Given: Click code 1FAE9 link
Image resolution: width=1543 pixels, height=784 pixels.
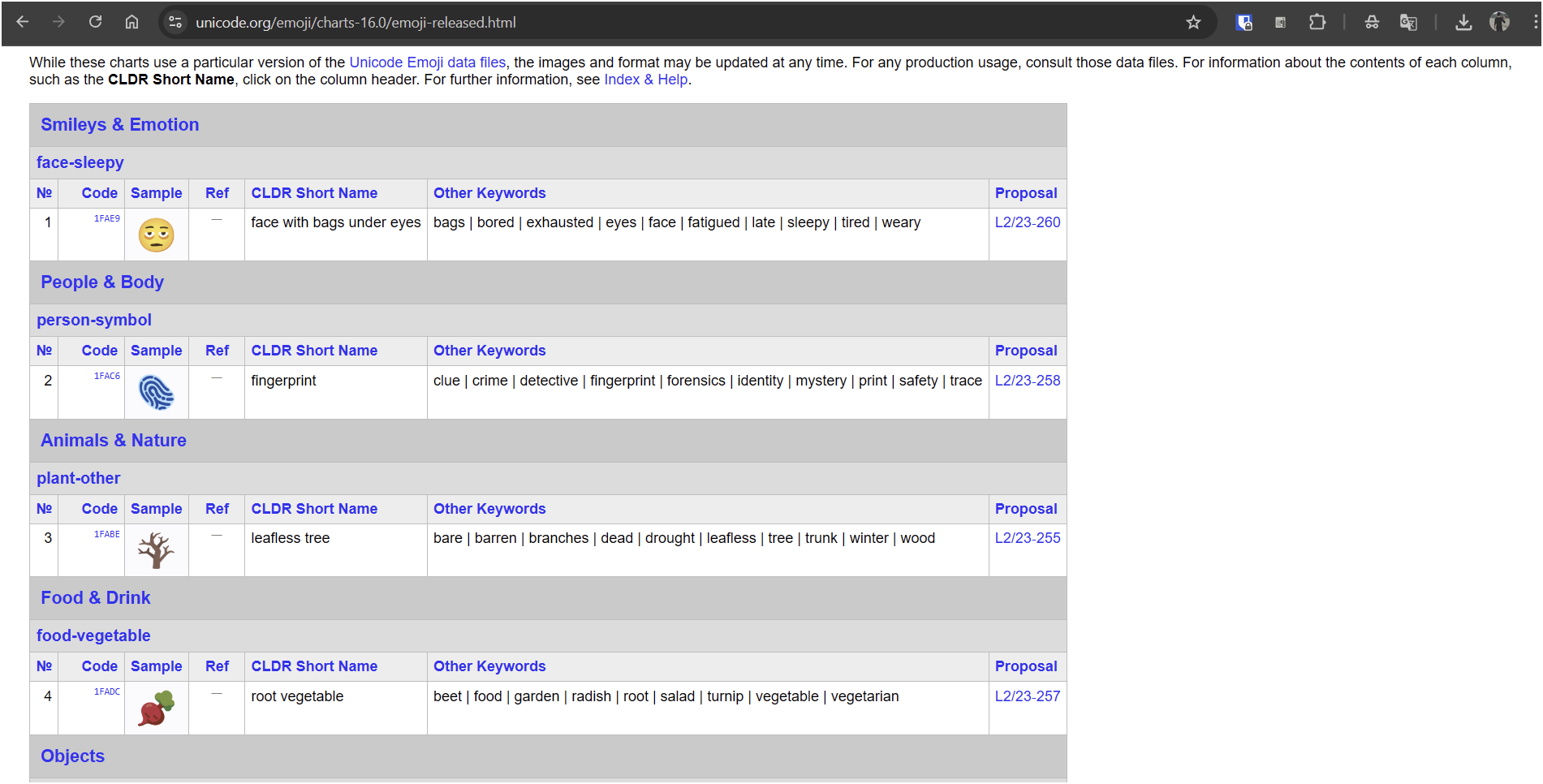Looking at the screenshot, I should 106,218.
